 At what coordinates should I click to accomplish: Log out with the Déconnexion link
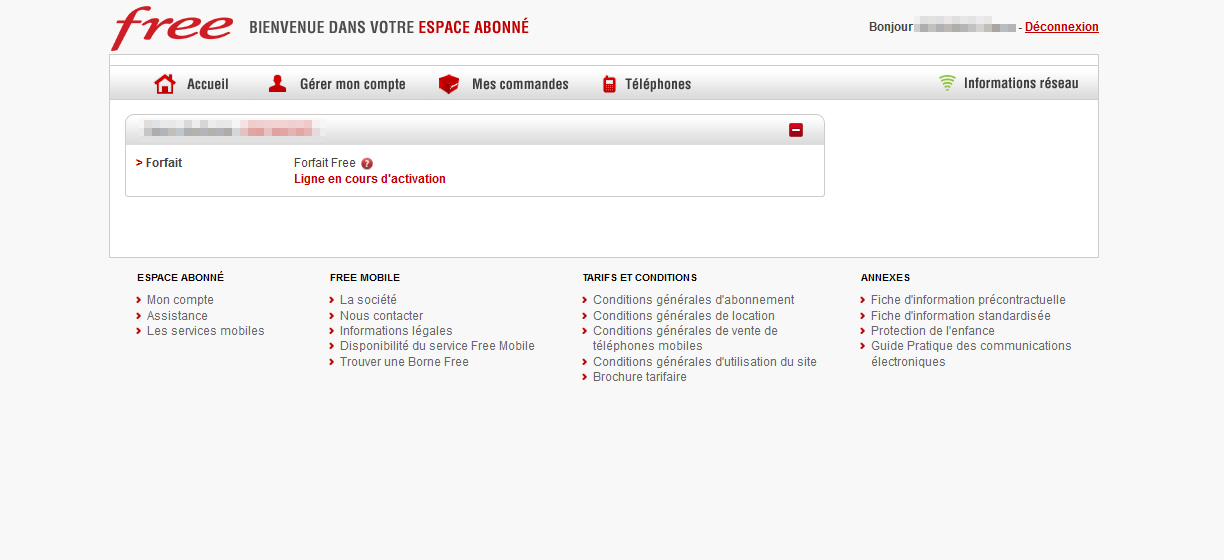click(1062, 27)
